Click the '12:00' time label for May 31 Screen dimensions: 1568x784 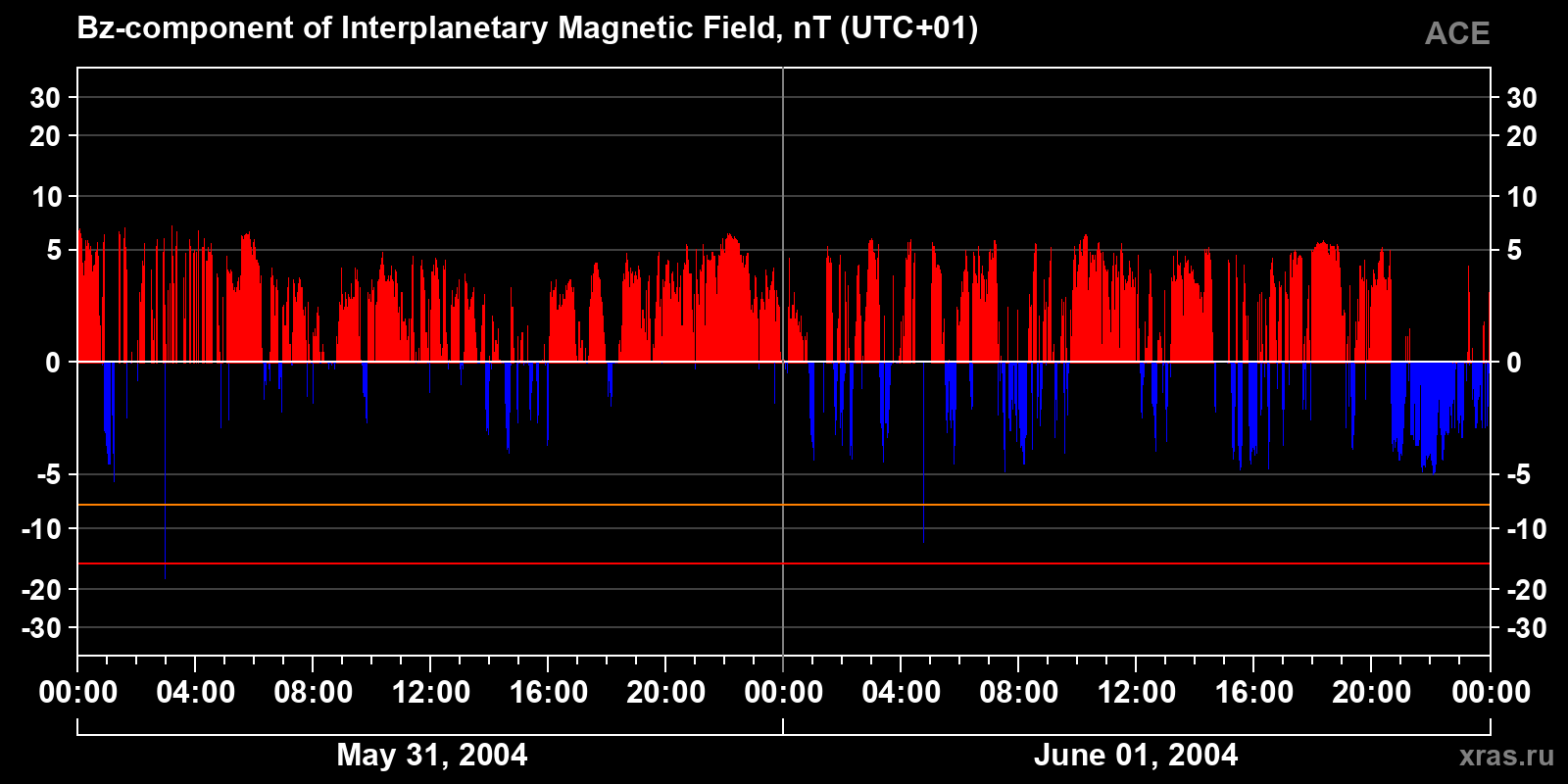click(x=431, y=692)
